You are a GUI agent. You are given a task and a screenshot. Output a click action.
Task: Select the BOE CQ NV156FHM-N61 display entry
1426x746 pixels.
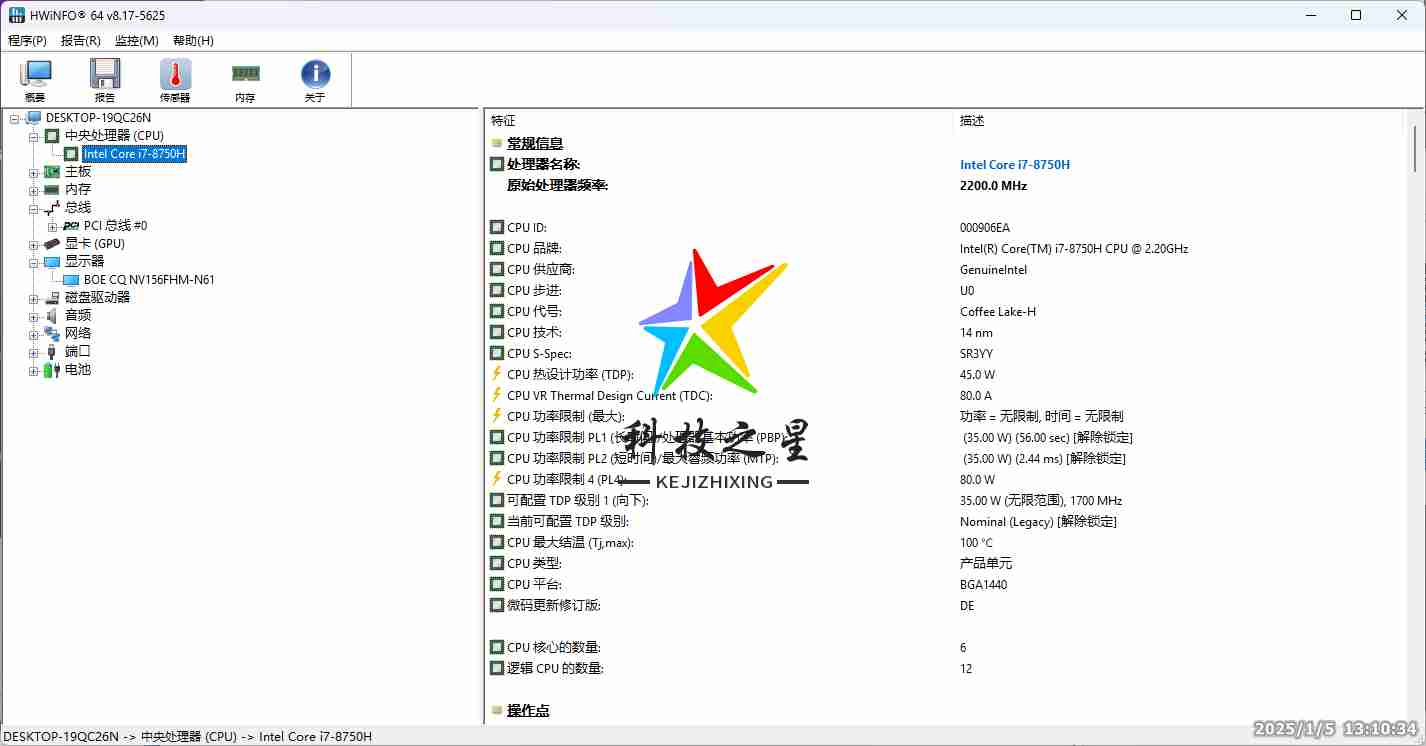point(150,279)
